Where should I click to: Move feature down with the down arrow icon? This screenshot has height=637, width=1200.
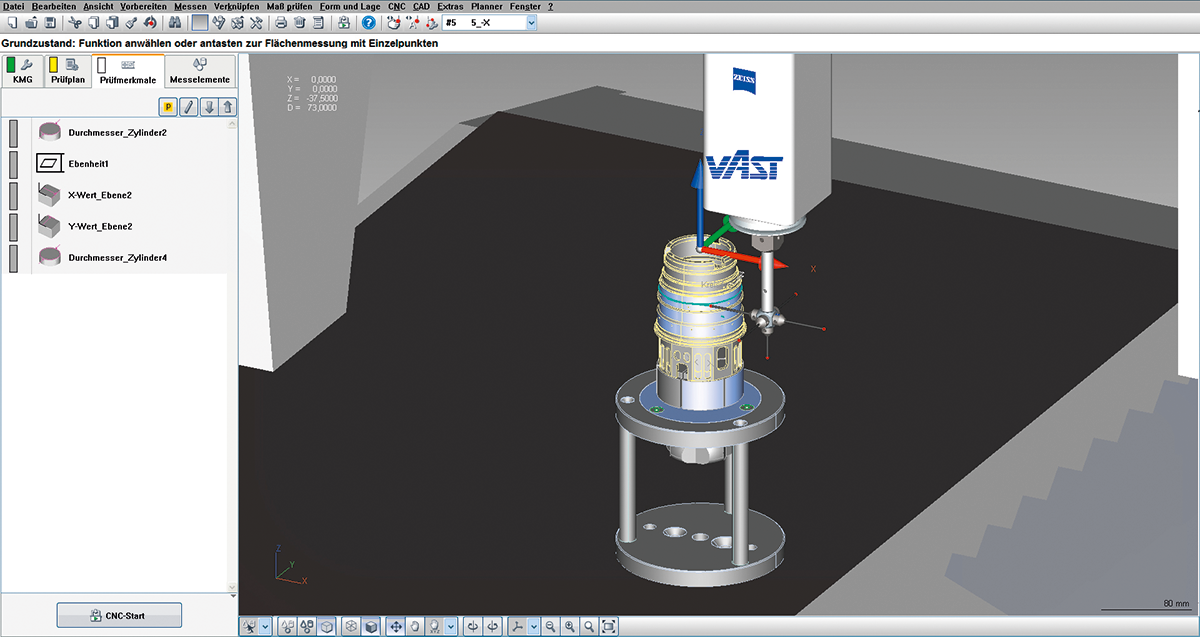click(x=209, y=107)
